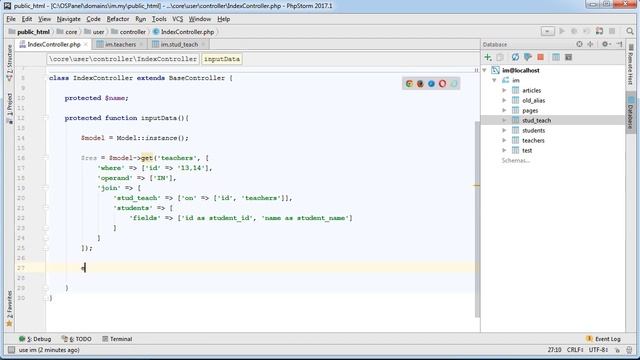Click the Stop square icon in main toolbar
Viewport: 640px width, 360px height.
click(x=612, y=31)
